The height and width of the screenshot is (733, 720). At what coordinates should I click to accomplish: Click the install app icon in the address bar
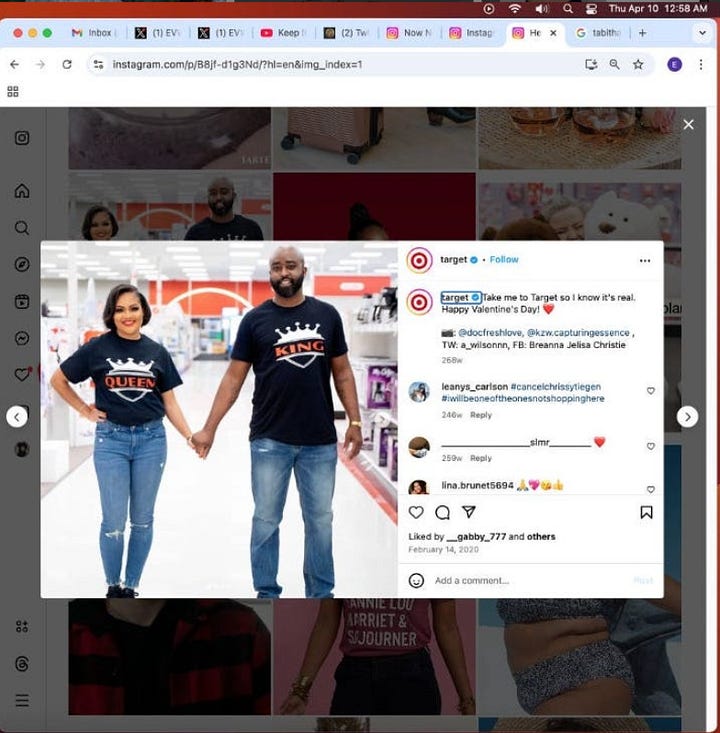click(591, 65)
